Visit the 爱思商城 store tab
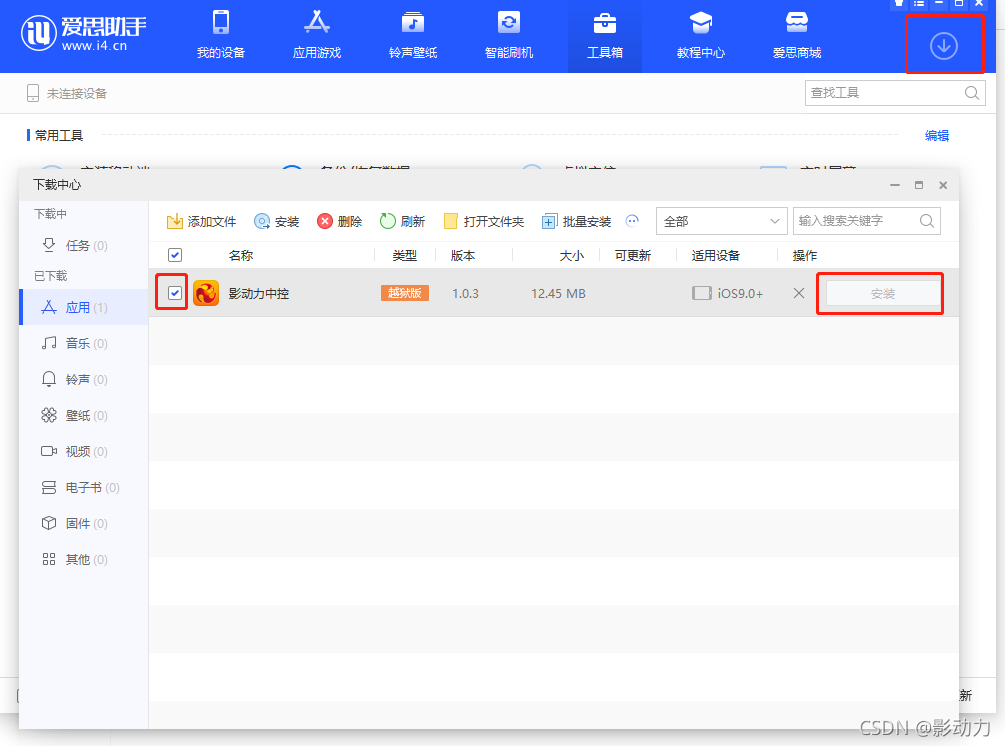Screen dimensions: 1005x746 click(797, 35)
